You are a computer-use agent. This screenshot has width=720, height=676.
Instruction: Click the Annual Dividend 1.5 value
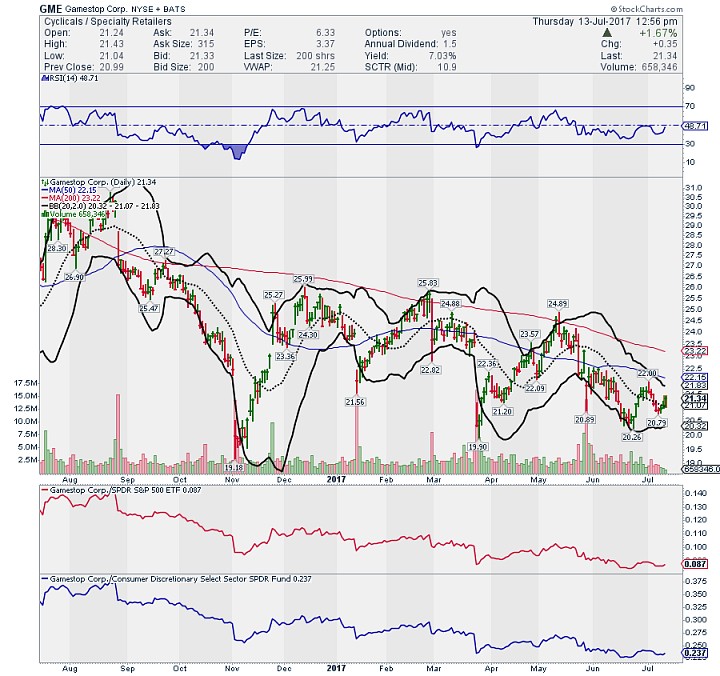450,44
